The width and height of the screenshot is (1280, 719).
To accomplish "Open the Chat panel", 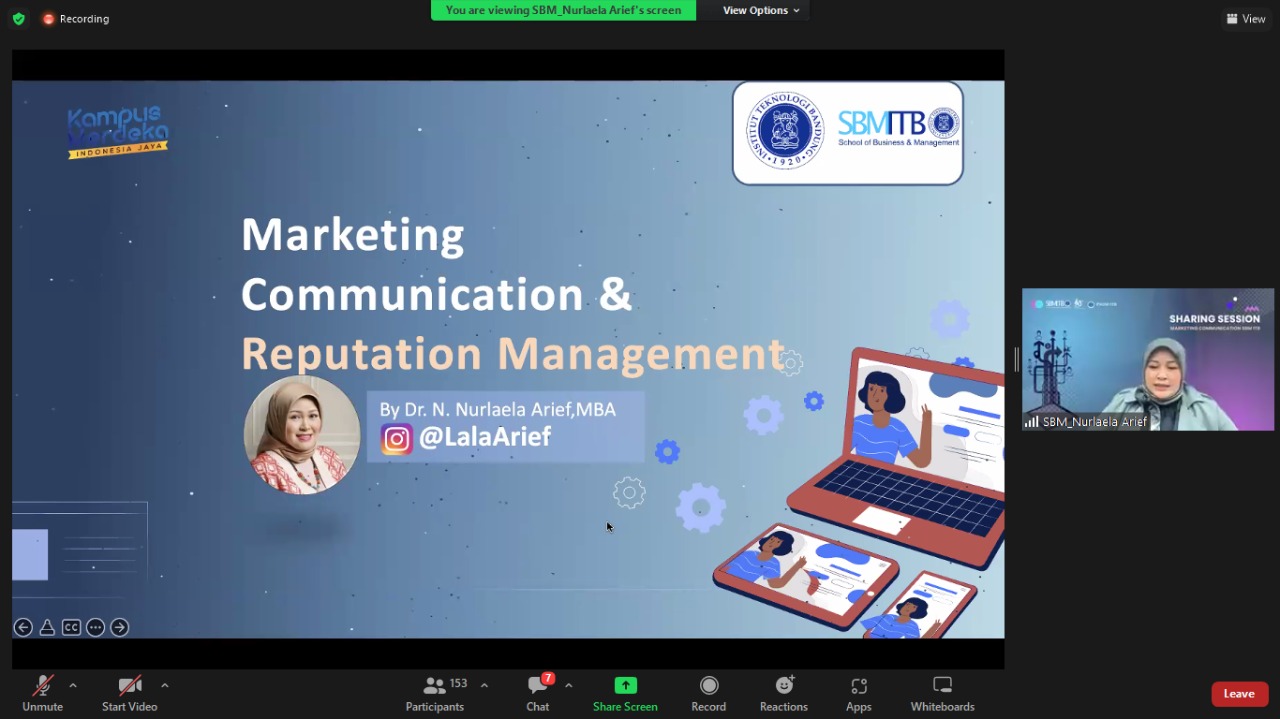I will tap(538, 694).
